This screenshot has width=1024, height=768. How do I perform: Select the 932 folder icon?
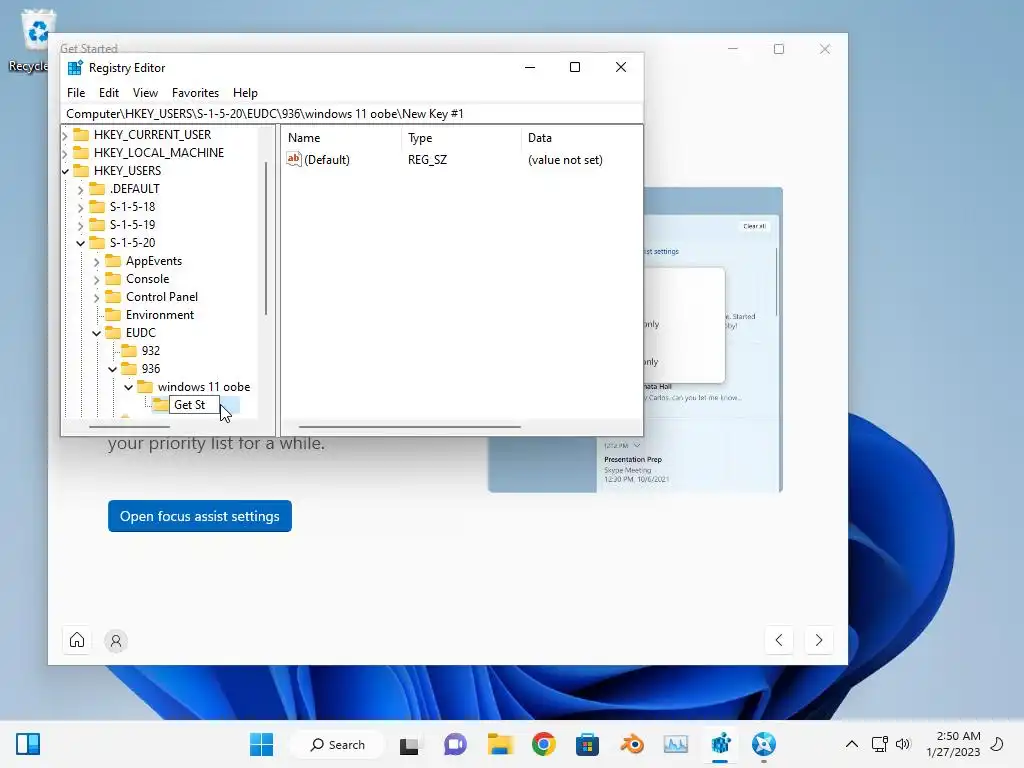point(129,351)
